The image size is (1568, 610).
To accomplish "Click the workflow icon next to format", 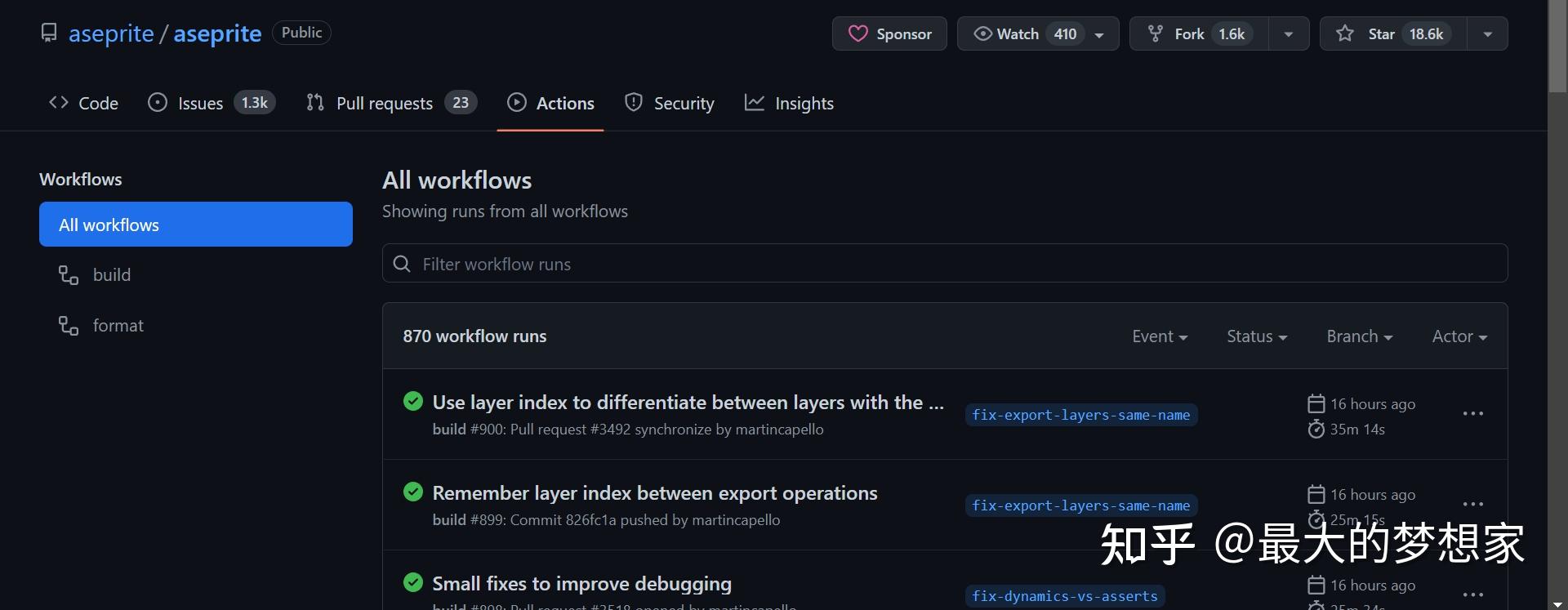I will pos(69,326).
